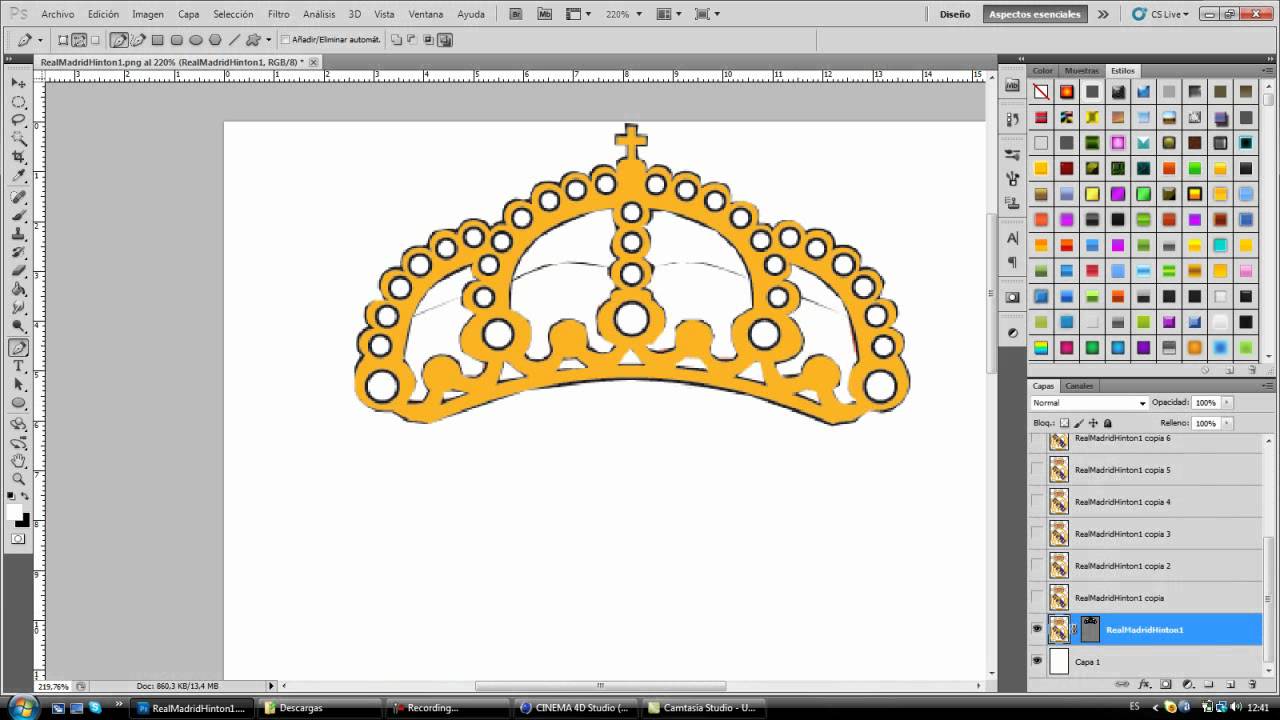Switch to the Color panel tab

1043,71
